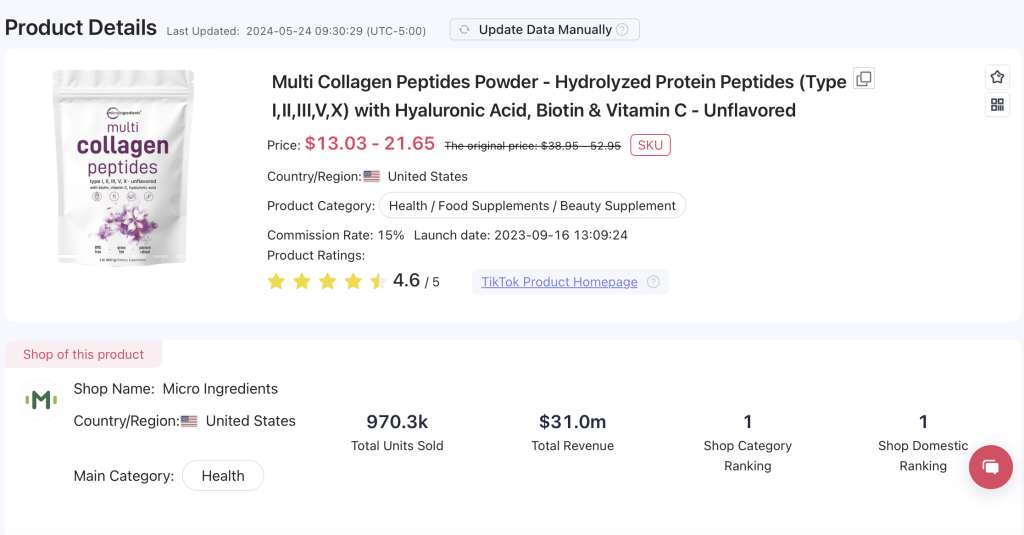Image resolution: width=1024 pixels, height=535 pixels.
Task: Click the Health / Food Supplements category tag
Action: tap(532, 206)
